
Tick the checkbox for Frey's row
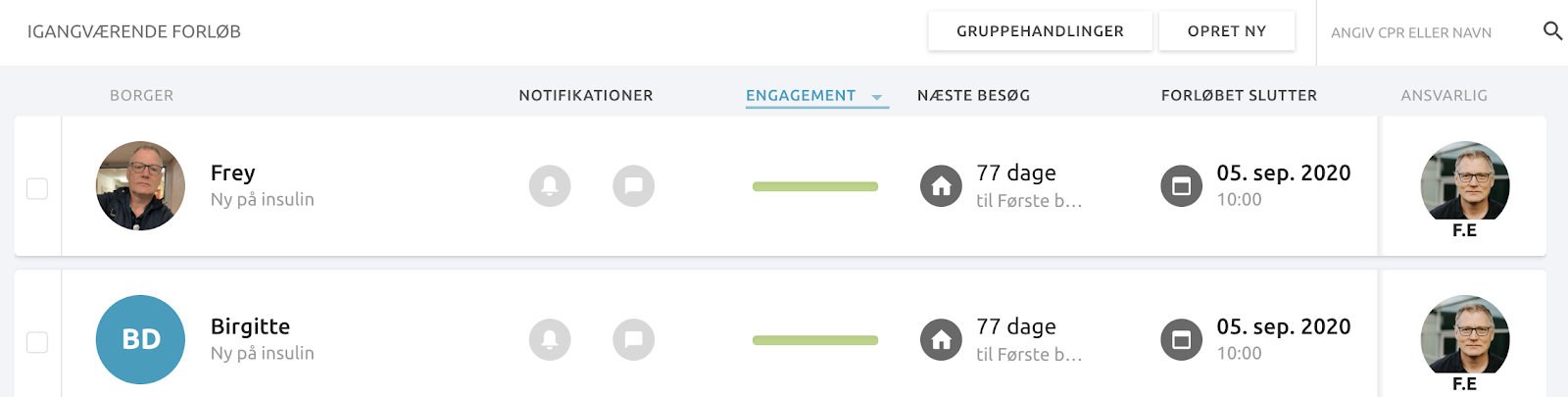pos(37,188)
